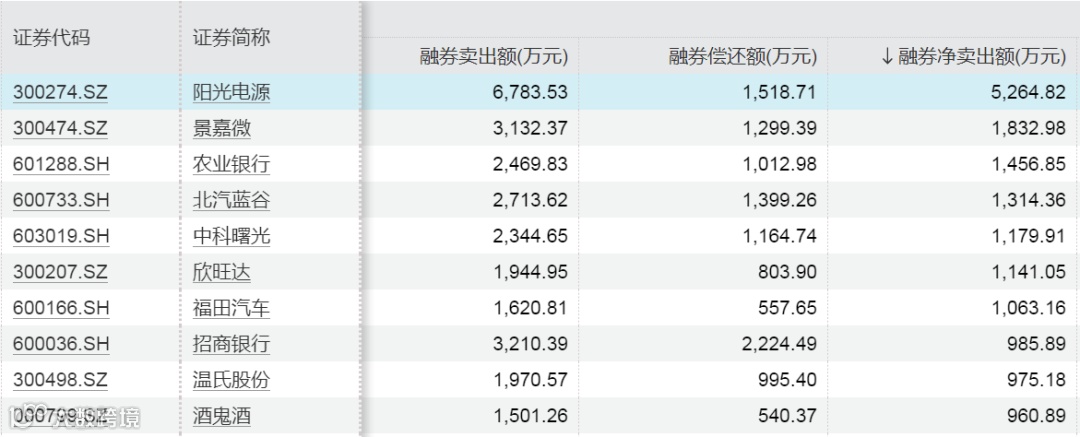This screenshot has width=1080, height=437.
Task: Select cell with value 2,224.49
Action: tap(778, 344)
